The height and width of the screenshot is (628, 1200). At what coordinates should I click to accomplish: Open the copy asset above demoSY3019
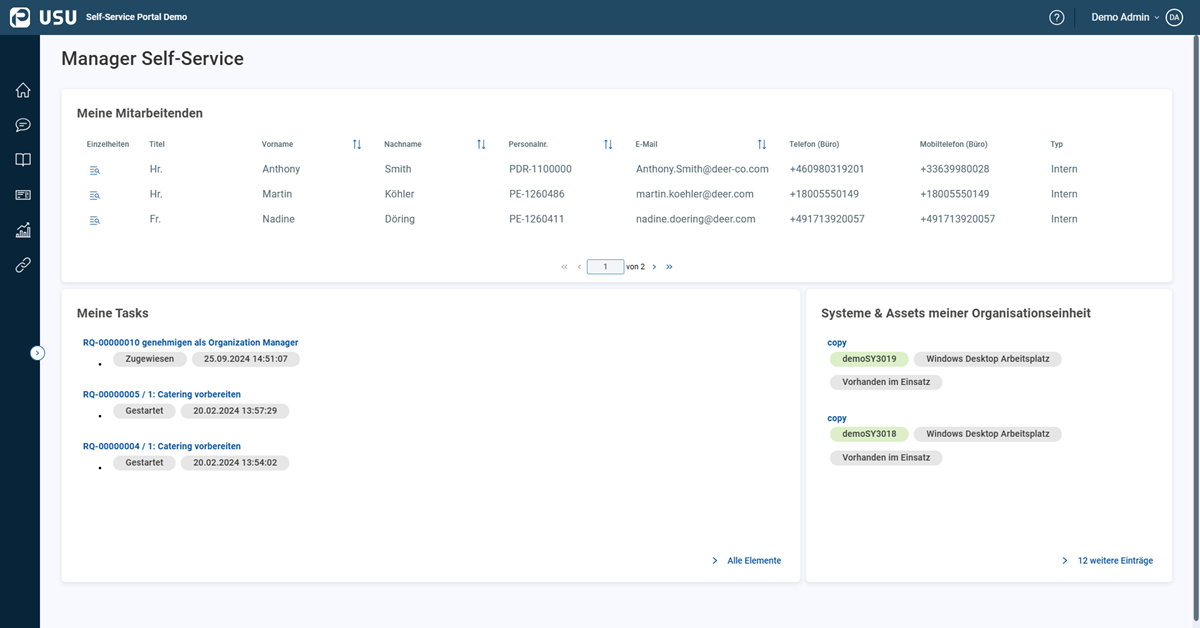837,343
